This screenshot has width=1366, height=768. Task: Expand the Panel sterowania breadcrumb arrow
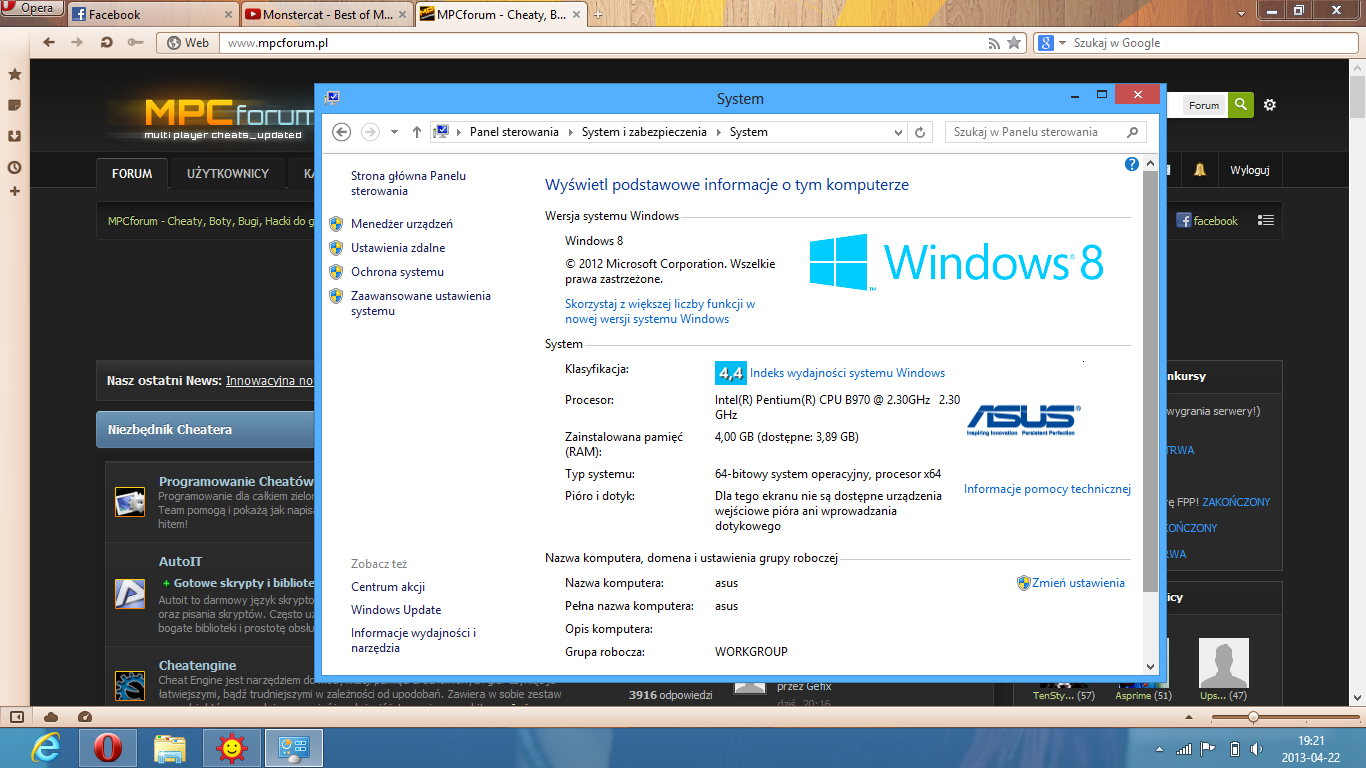pyautogui.click(x=571, y=132)
